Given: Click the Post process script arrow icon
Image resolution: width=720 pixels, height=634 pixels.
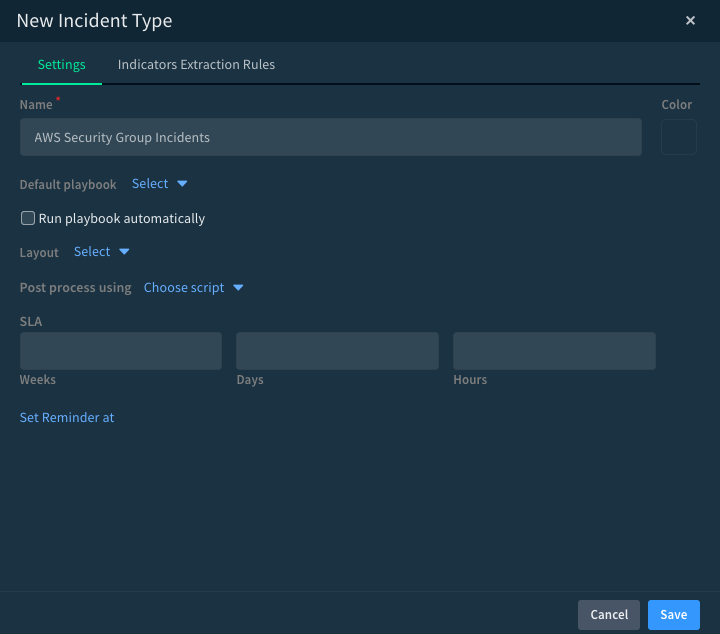Looking at the screenshot, I should click(238, 288).
